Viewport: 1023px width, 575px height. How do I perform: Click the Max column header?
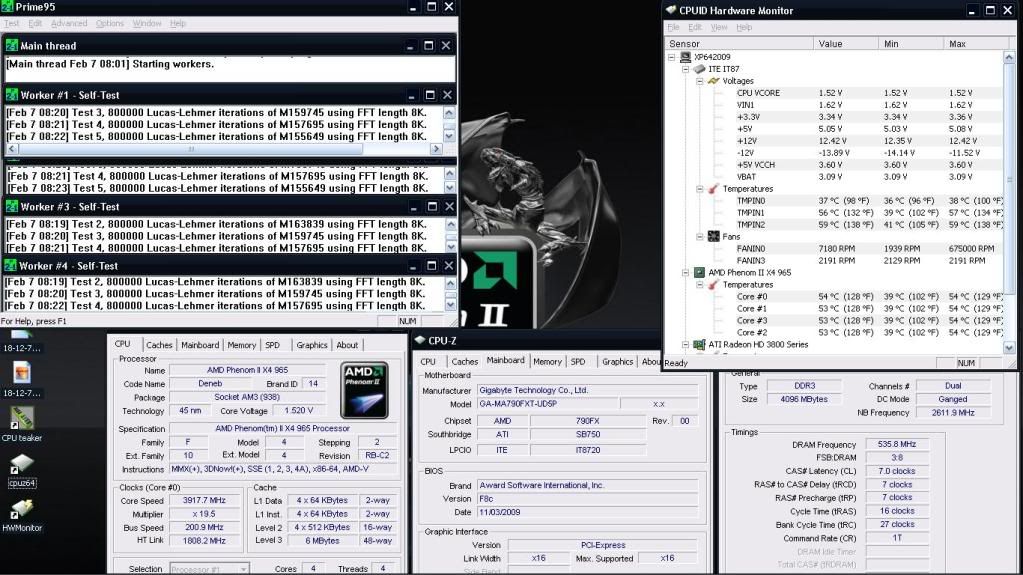957,44
